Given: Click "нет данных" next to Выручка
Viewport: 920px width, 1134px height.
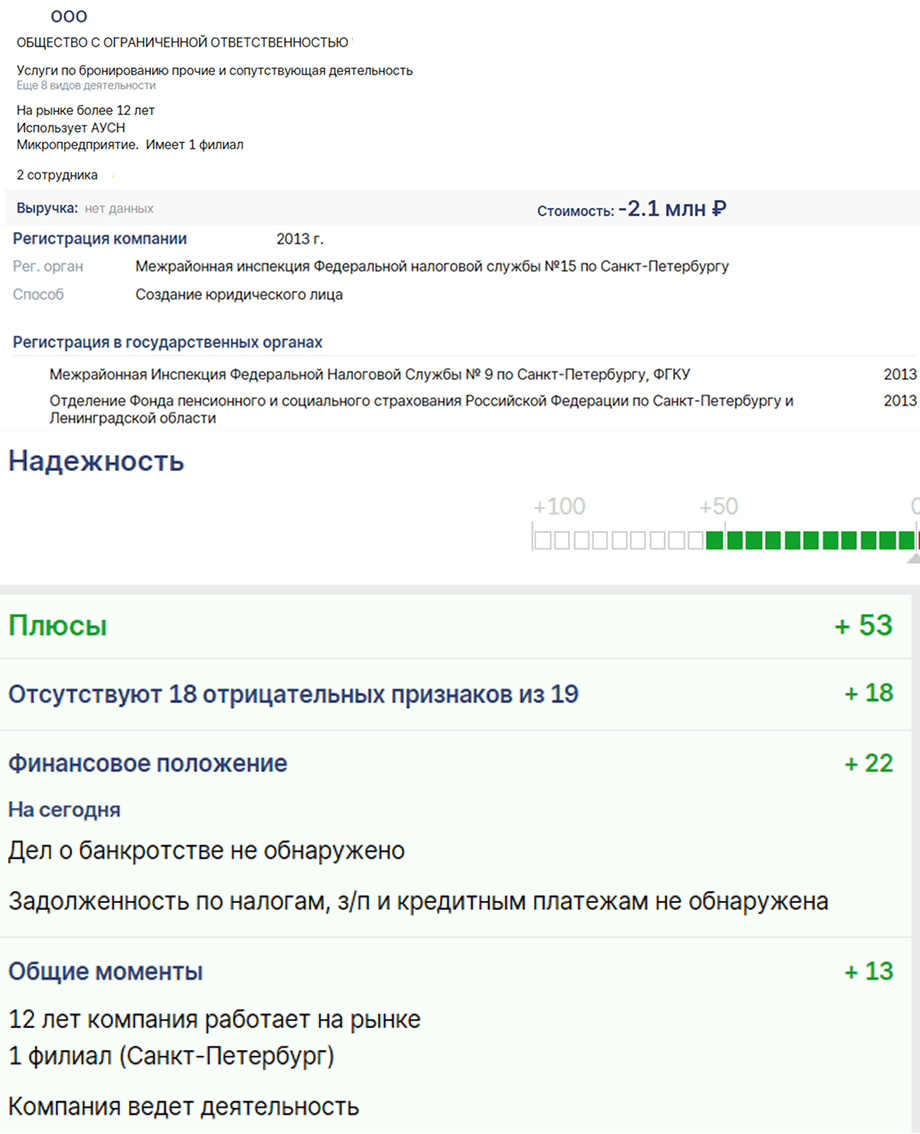Looking at the screenshot, I should tap(119, 208).
